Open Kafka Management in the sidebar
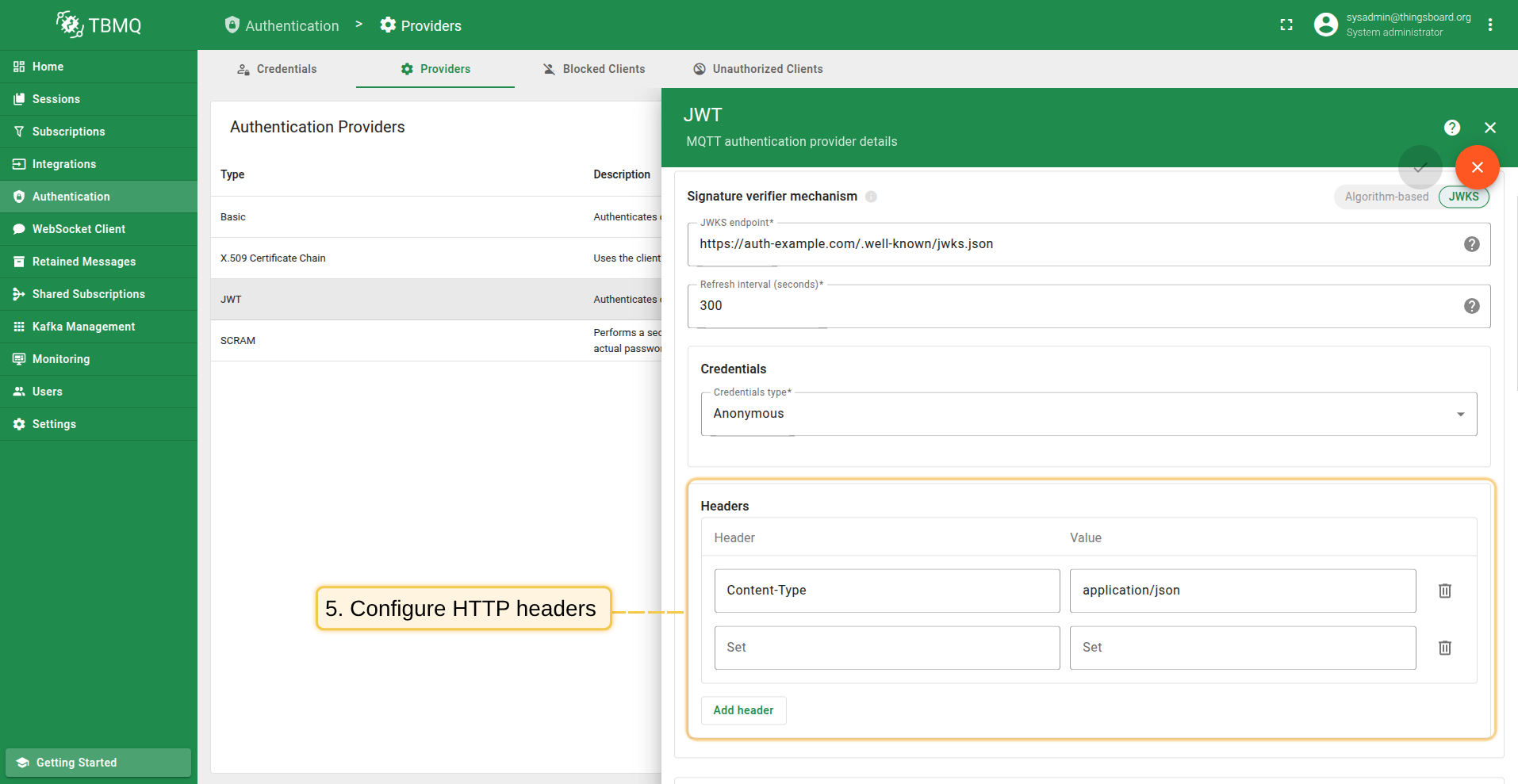Screen dimensions: 1518x784 click(x=83, y=327)
